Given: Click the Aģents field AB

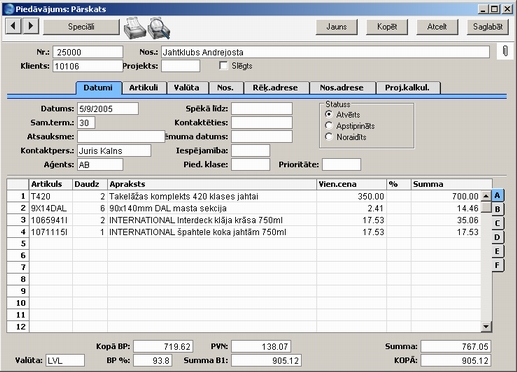Looking at the screenshot, I should [x=100, y=165].
